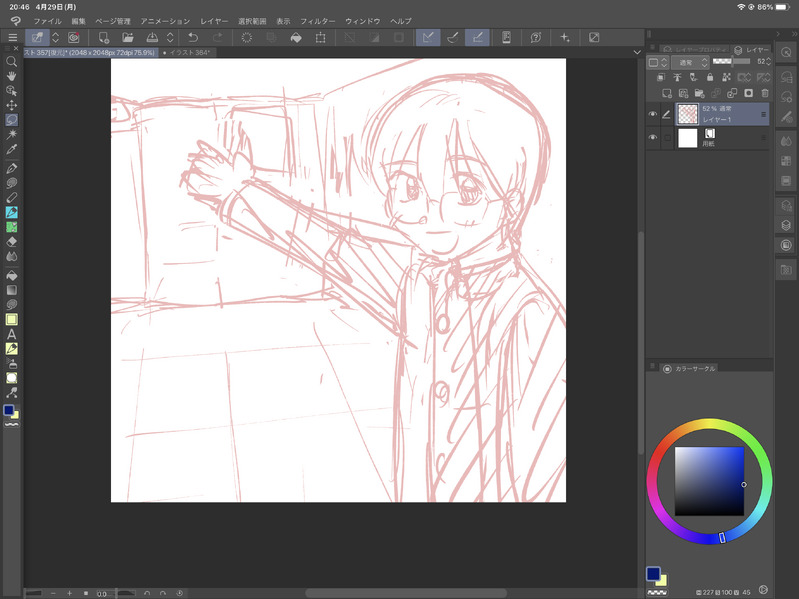
Task: Click the Create layer mask icon
Action: [748, 93]
